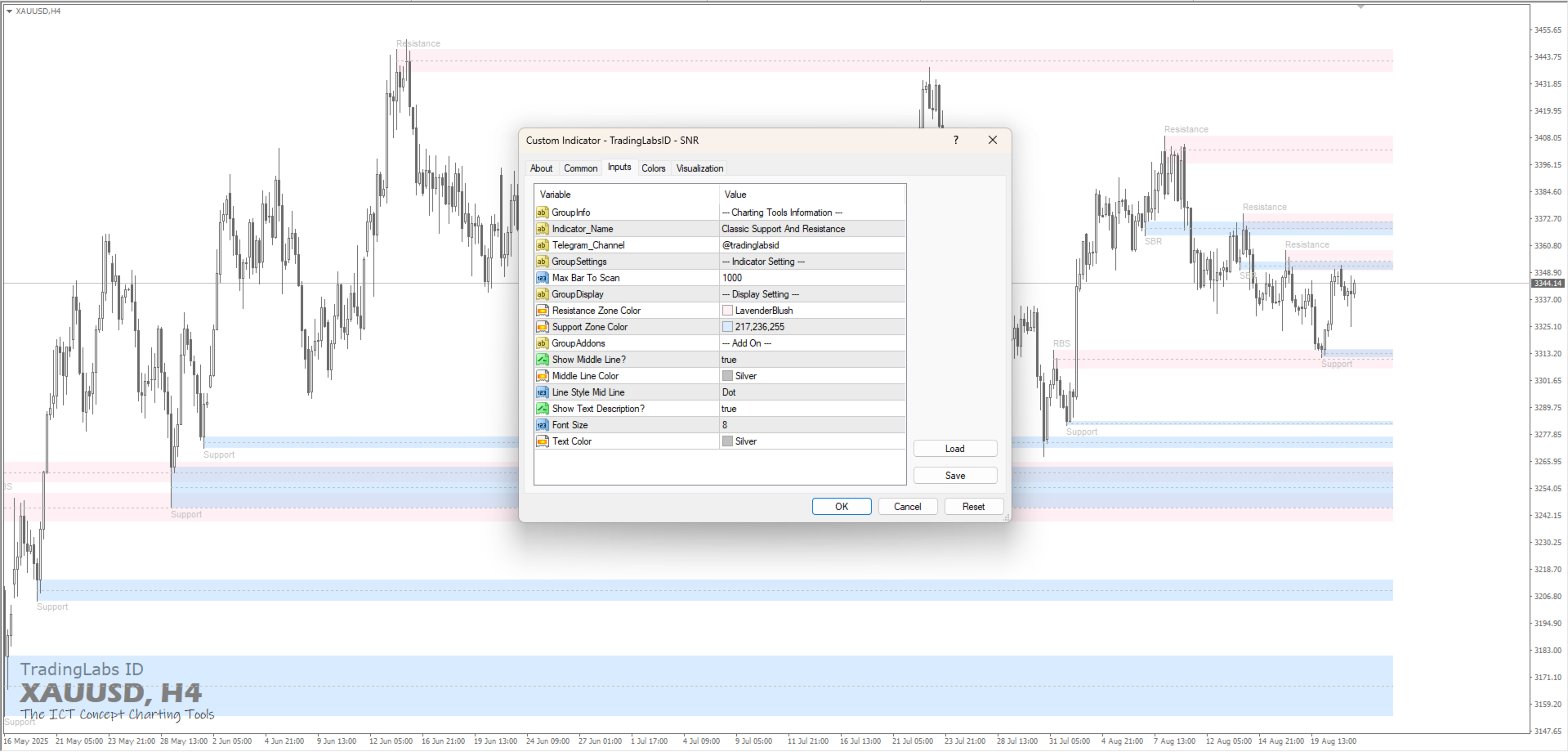The image size is (1568, 752).
Task: Click the Show Text Description boolean icon
Action: 542,409
